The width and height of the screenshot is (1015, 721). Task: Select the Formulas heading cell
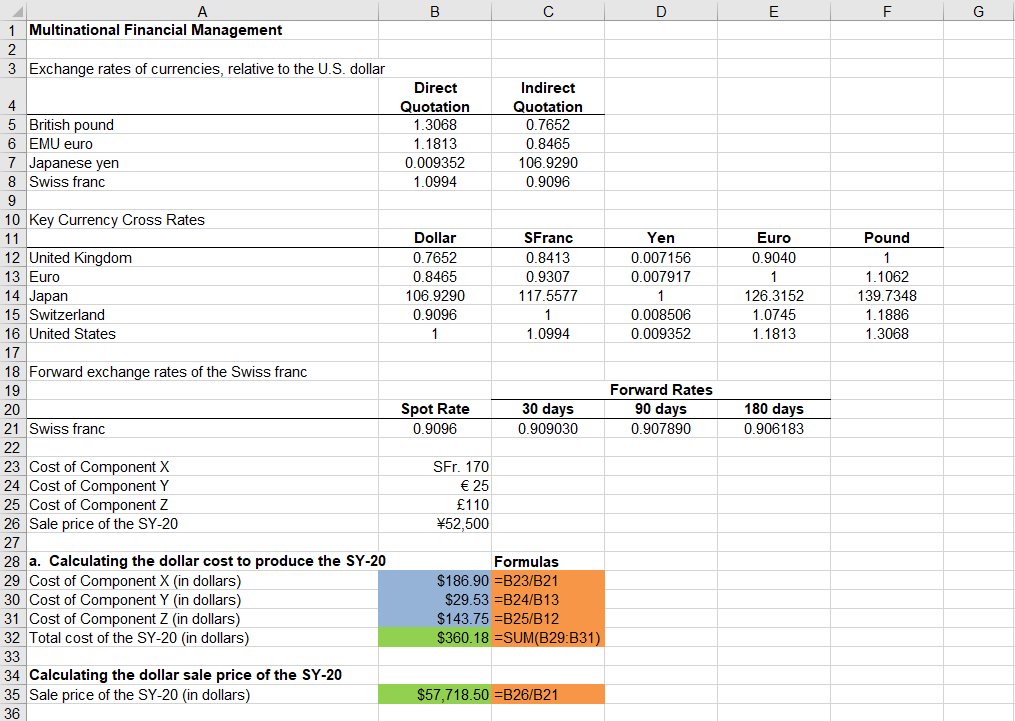(548, 562)
